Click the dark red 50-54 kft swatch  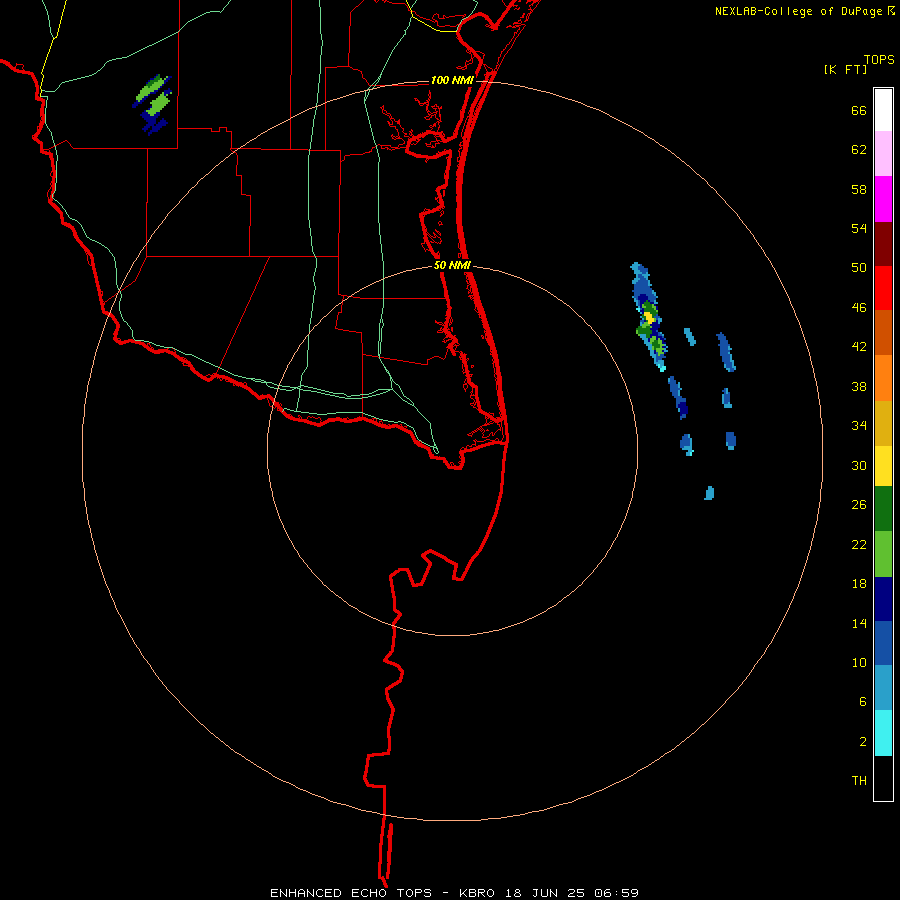point(883,244)
